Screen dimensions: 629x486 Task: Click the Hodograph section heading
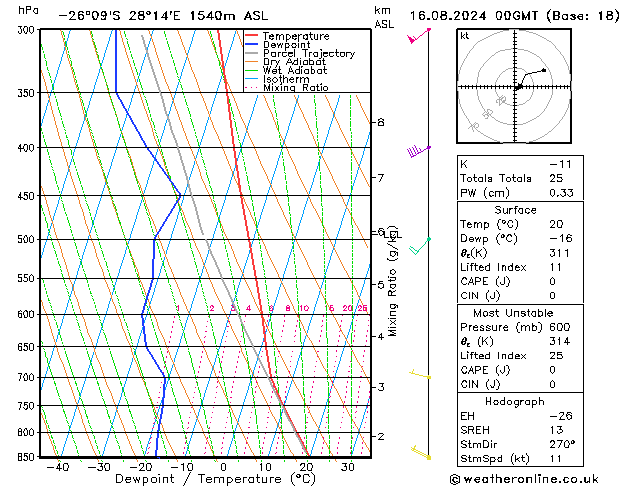(x=515, y=402)
